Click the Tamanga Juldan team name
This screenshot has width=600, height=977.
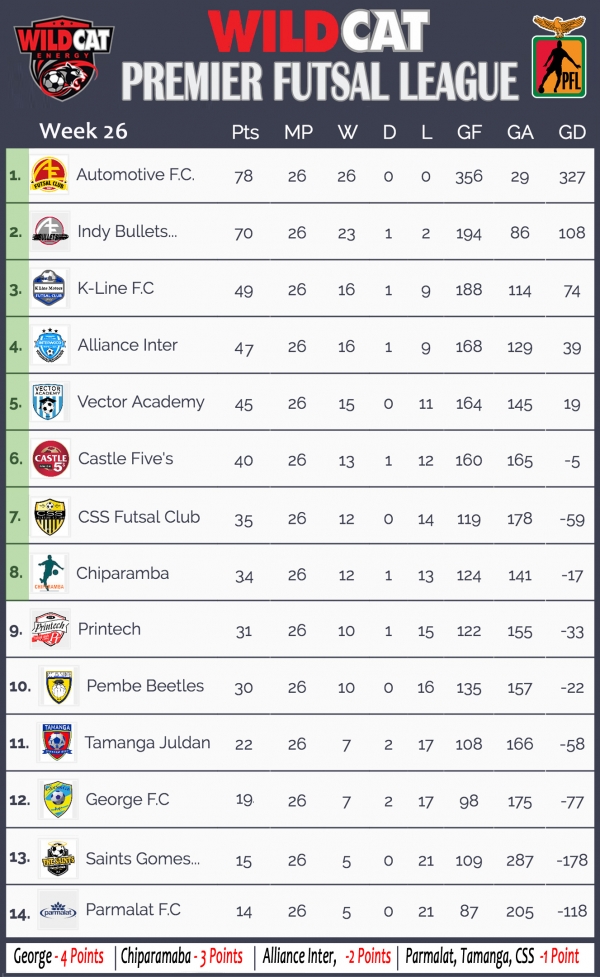(148, 743)
